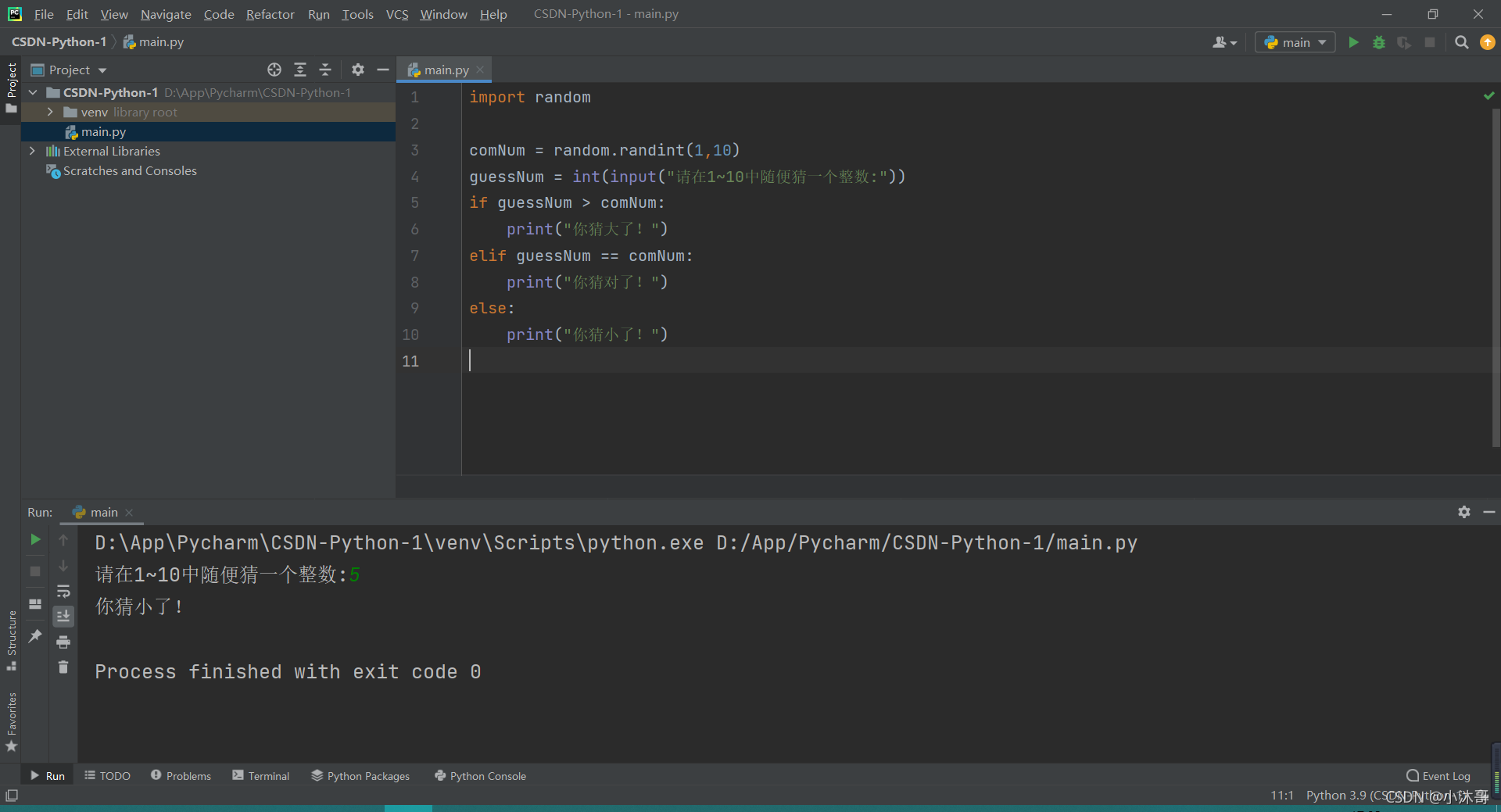
Task: Click CSDN-Python-1 breadcrumb in navigation bar
Action: [x=59, y=42]
